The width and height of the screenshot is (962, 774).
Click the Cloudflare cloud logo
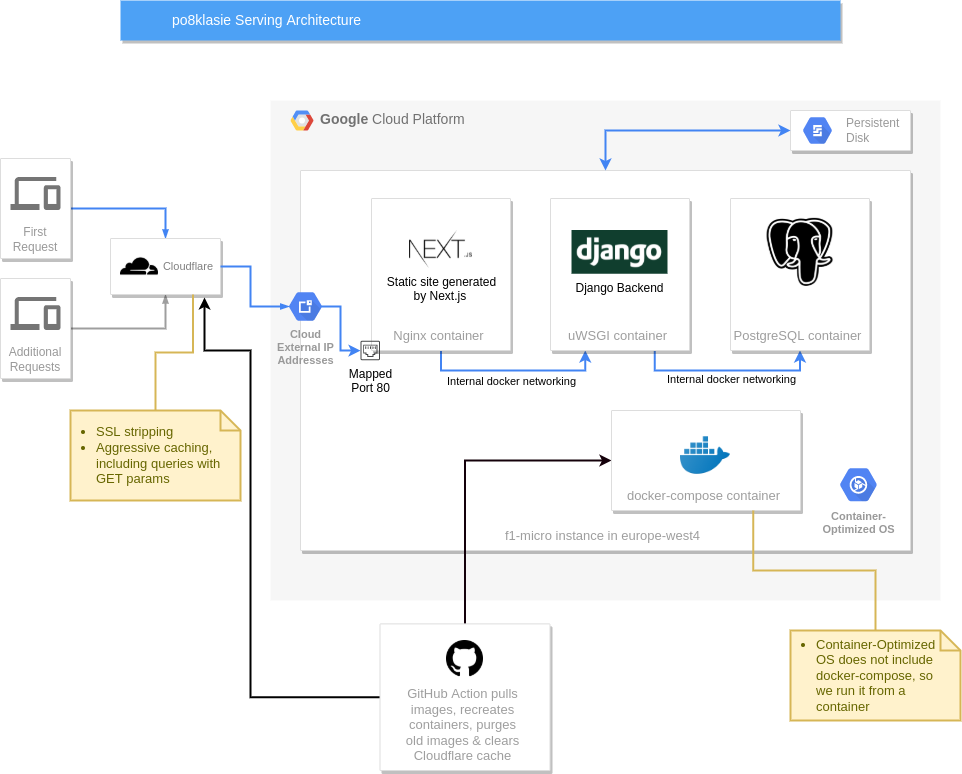tap(139, 266)
